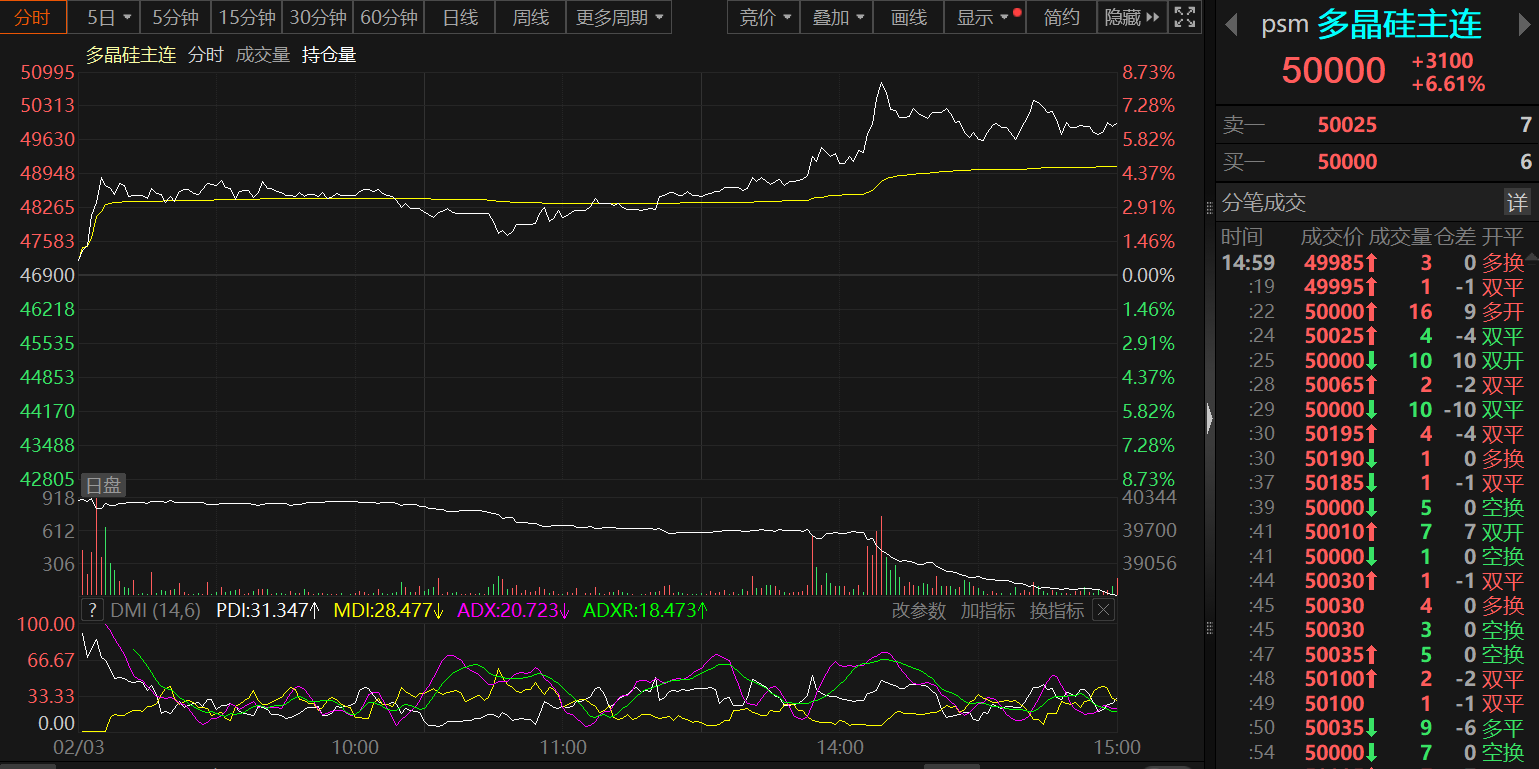Go to previous contract with left arrow
Viewport: 1539px width, 769px height.
click(1231, 26)
